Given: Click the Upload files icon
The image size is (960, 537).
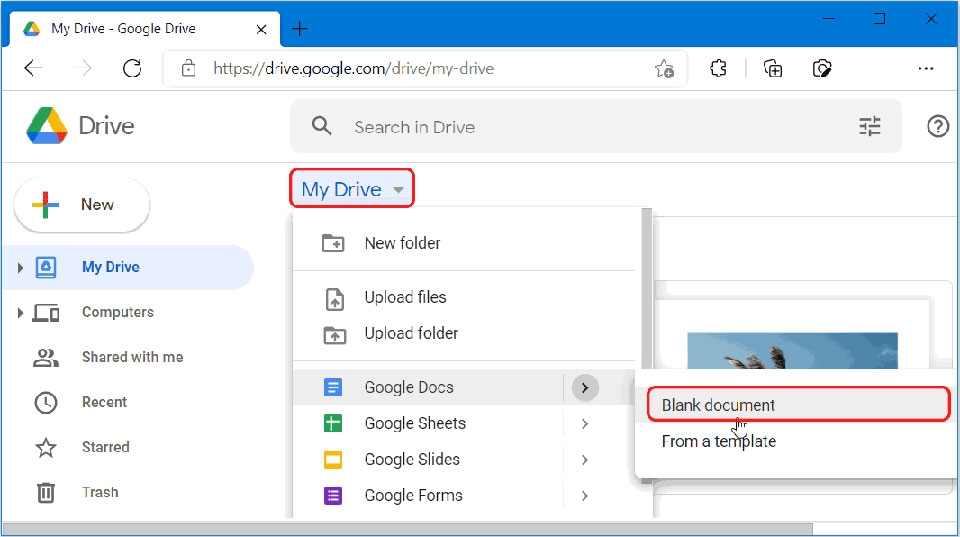Looking at the screenshot, I should pos(334,298).
